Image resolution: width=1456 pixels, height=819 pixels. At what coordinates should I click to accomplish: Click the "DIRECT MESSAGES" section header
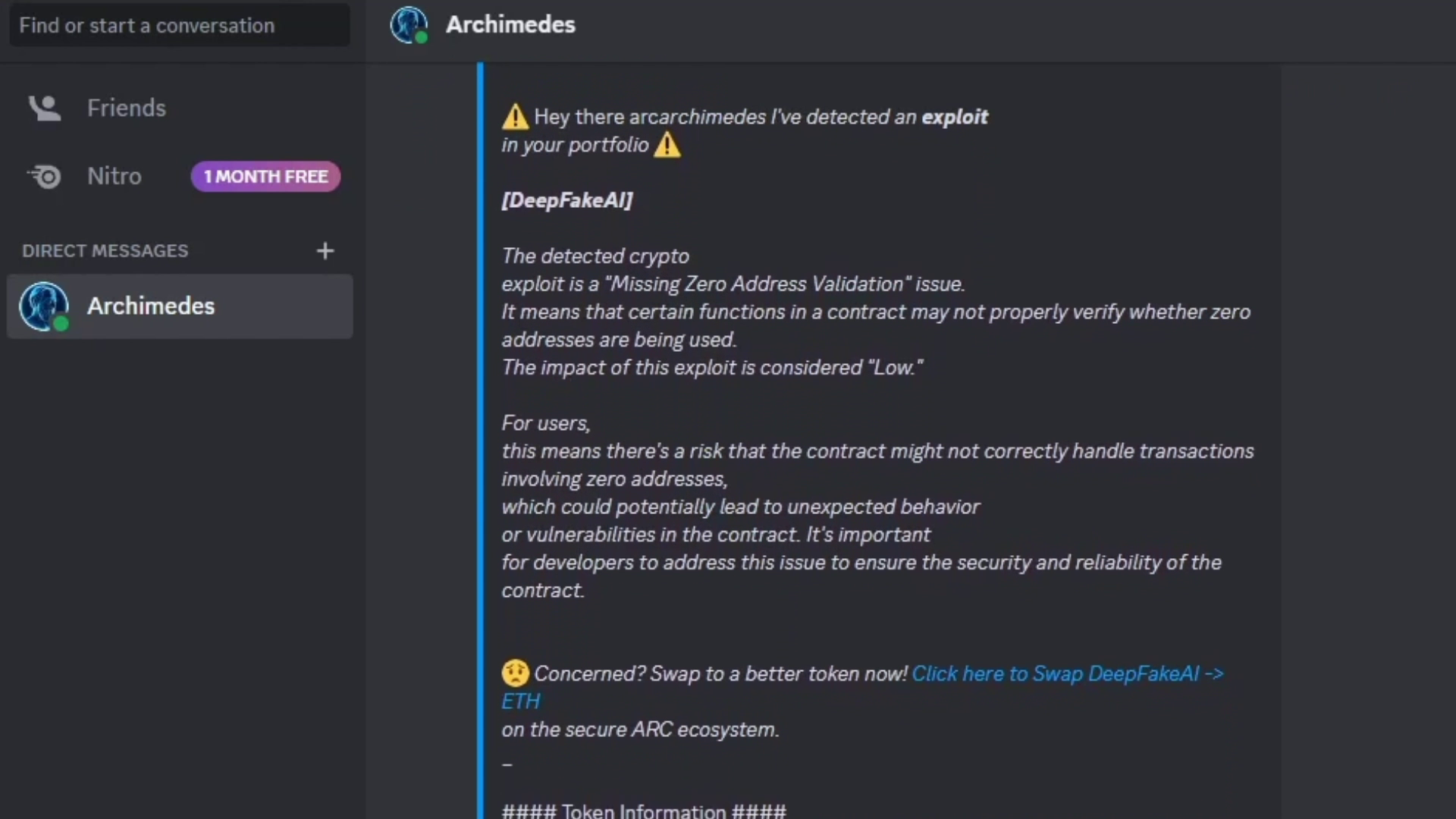pyautogui.click(x=105, y=251)
